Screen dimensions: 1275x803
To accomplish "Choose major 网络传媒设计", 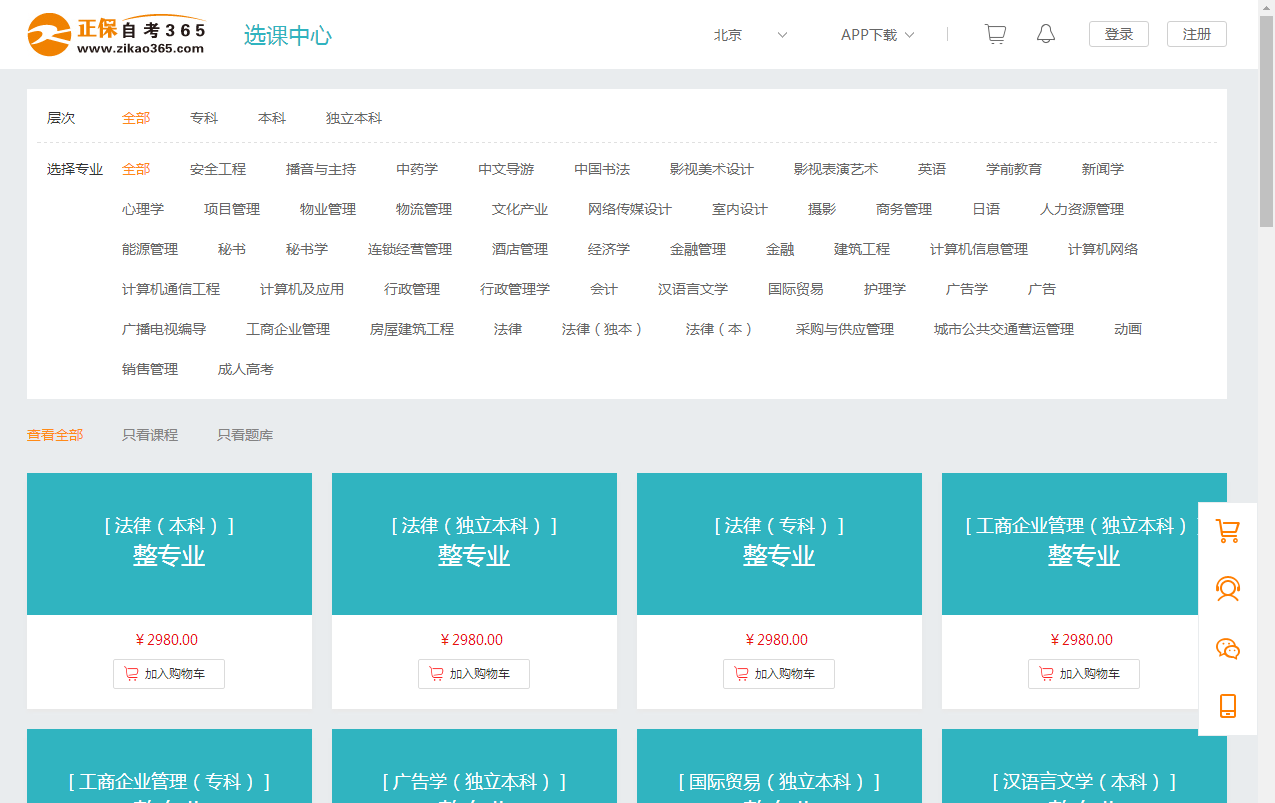I will (630, 209).
